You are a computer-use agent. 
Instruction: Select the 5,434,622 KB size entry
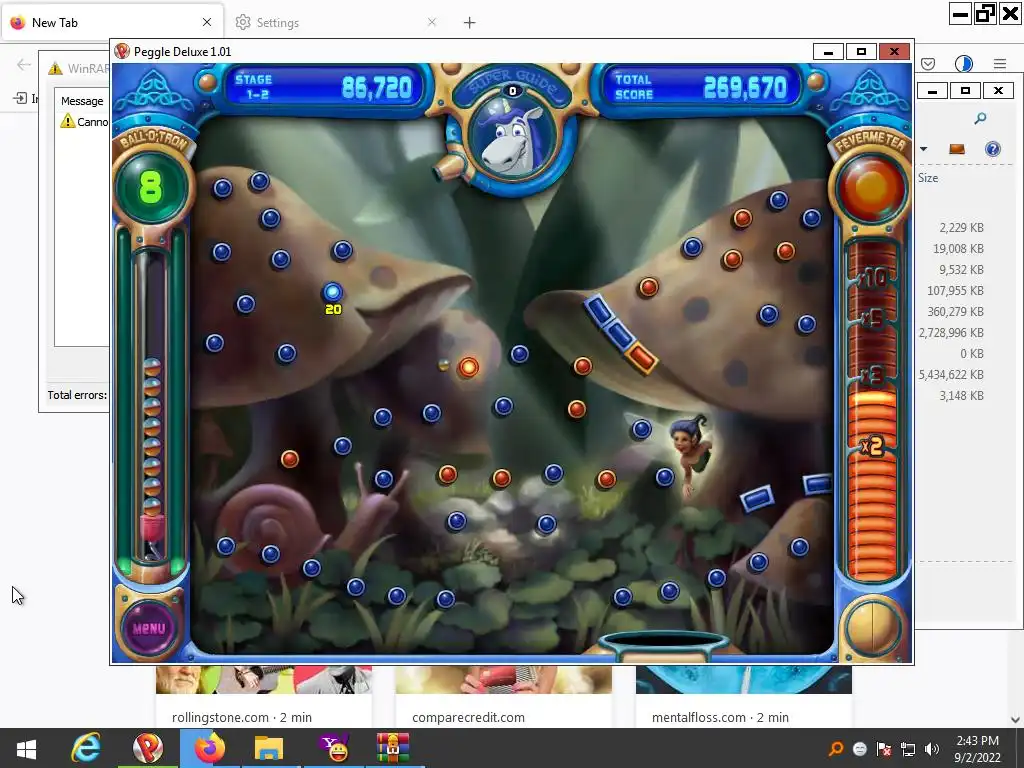(x=952, y=375)
